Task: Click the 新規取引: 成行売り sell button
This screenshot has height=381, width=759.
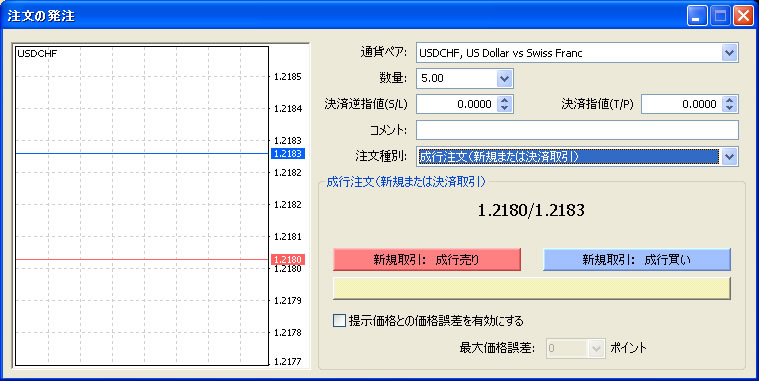Action: click(x=427, y=259)
